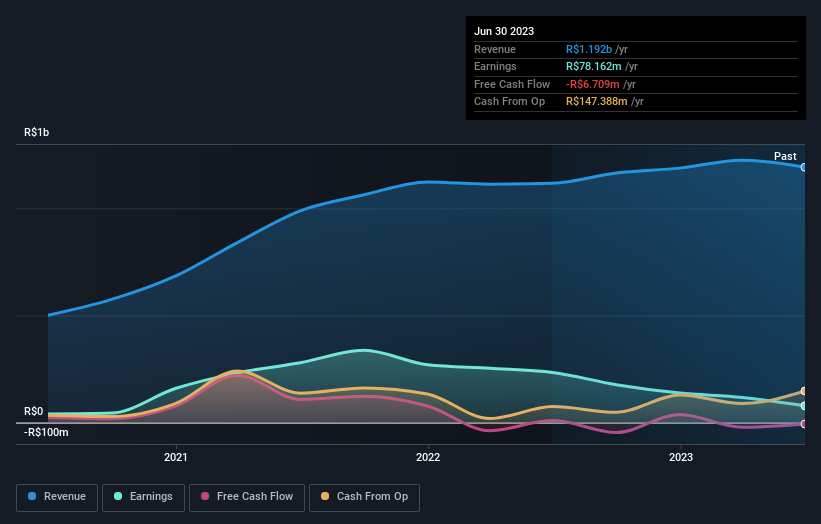This screenshot has width=821, height=524.
Task: Click the R$147.388m cash from op value
Action: point(596,102)
